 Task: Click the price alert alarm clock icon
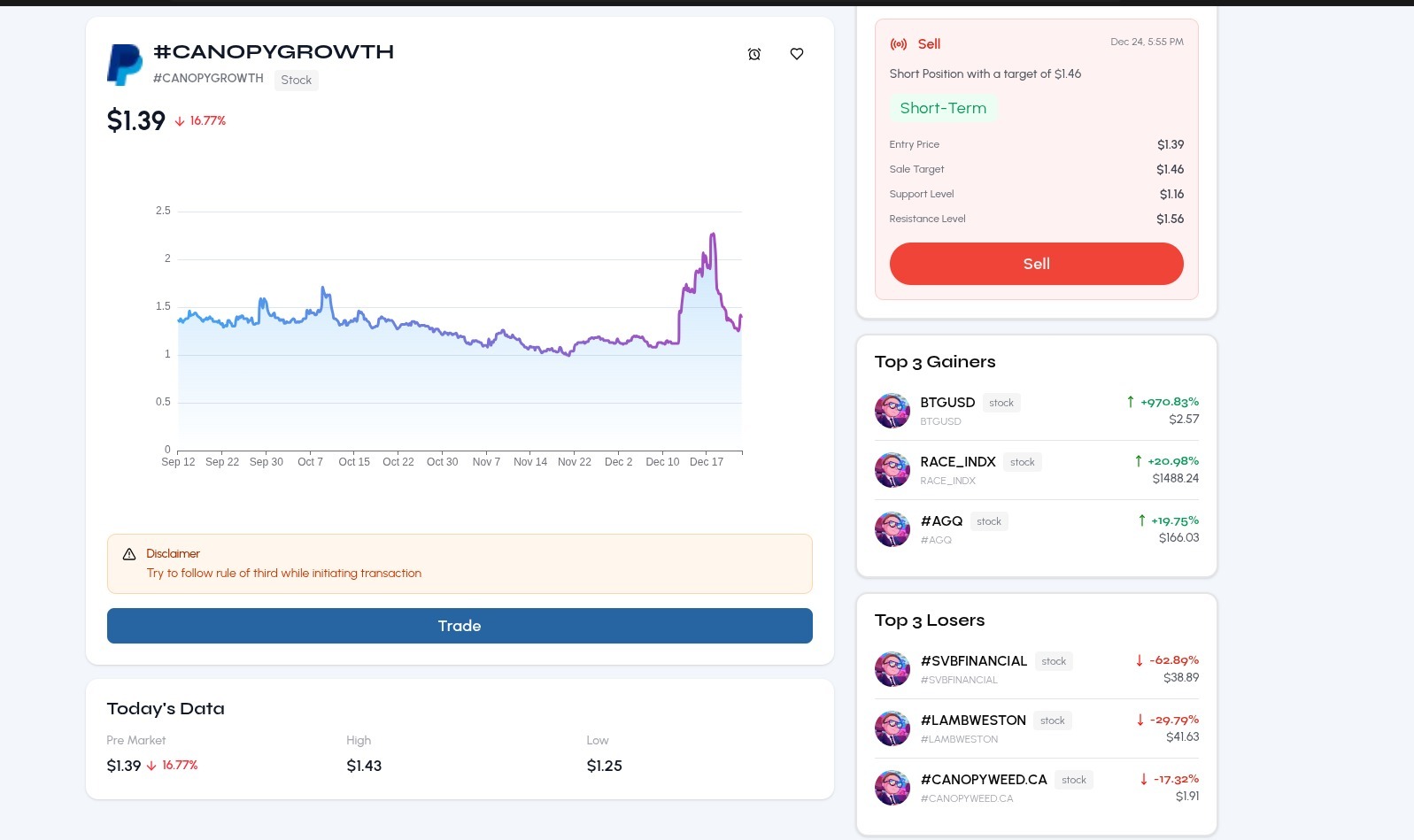click(754, 54)
